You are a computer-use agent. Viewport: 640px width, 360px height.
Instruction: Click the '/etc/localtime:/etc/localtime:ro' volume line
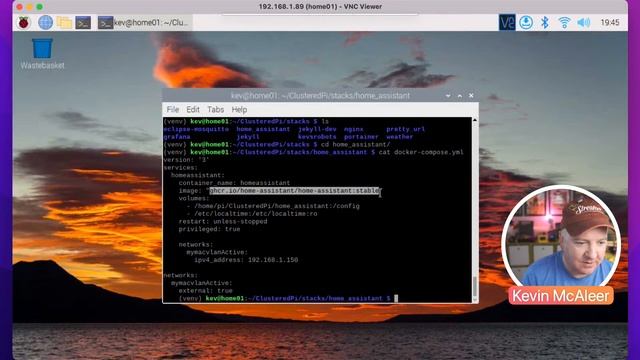pos(256,213)
